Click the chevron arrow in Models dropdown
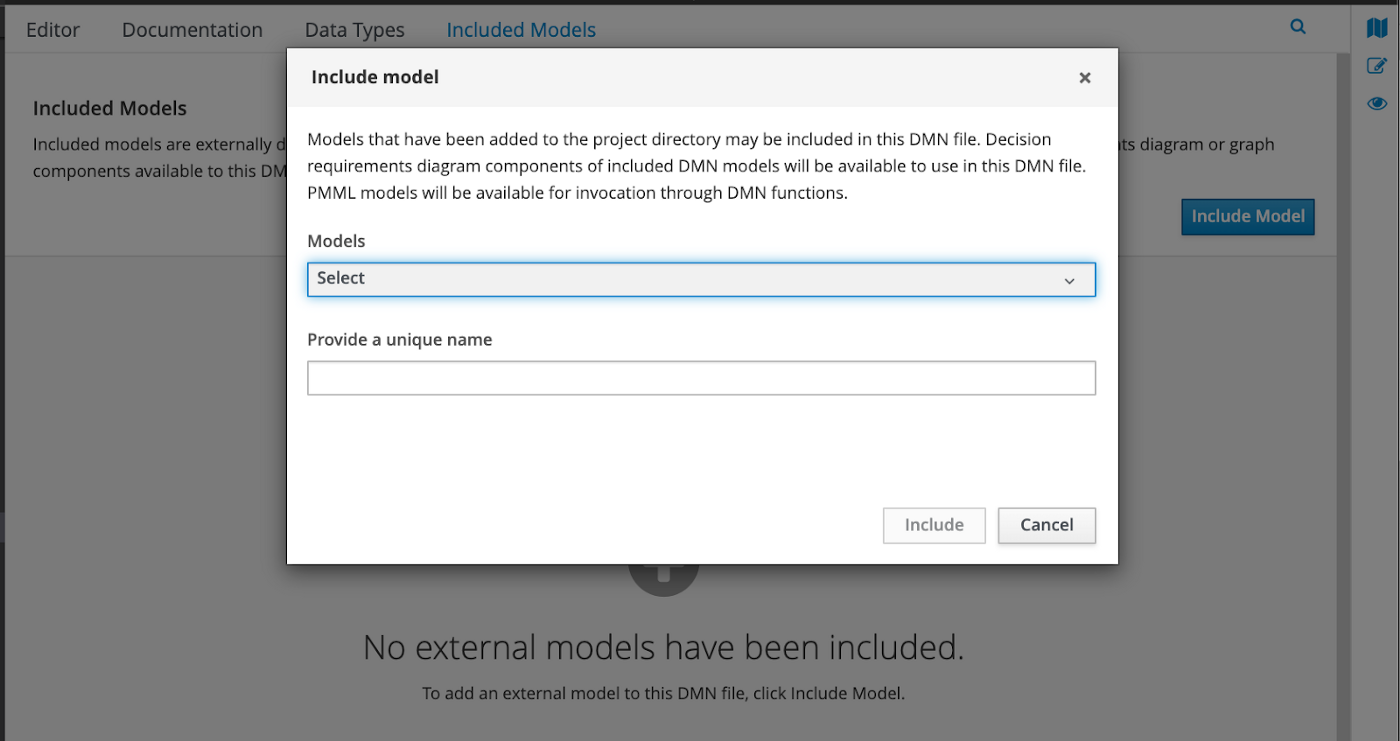 point(1069,281)
